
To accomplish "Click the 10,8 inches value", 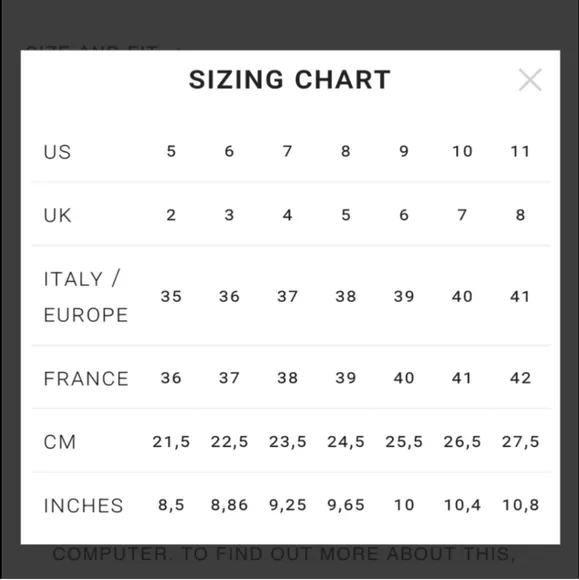I will coord(520,505).
